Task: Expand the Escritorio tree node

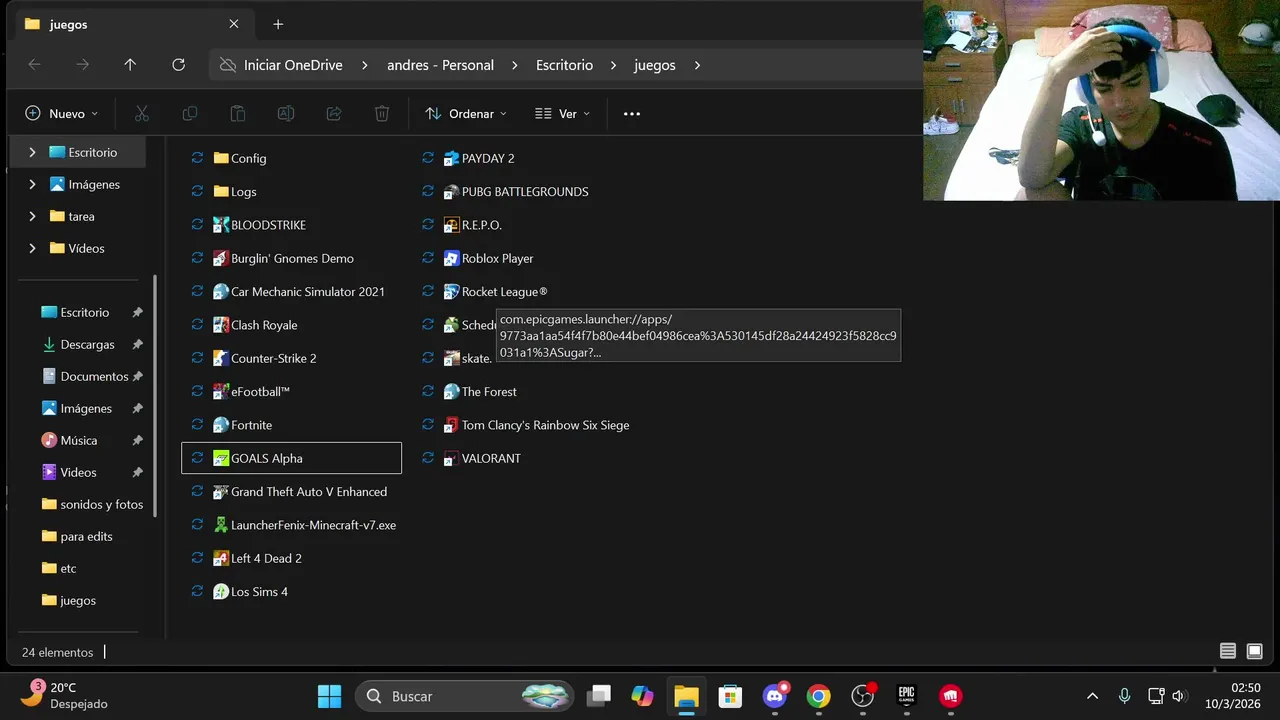Action: click(32, 152)
